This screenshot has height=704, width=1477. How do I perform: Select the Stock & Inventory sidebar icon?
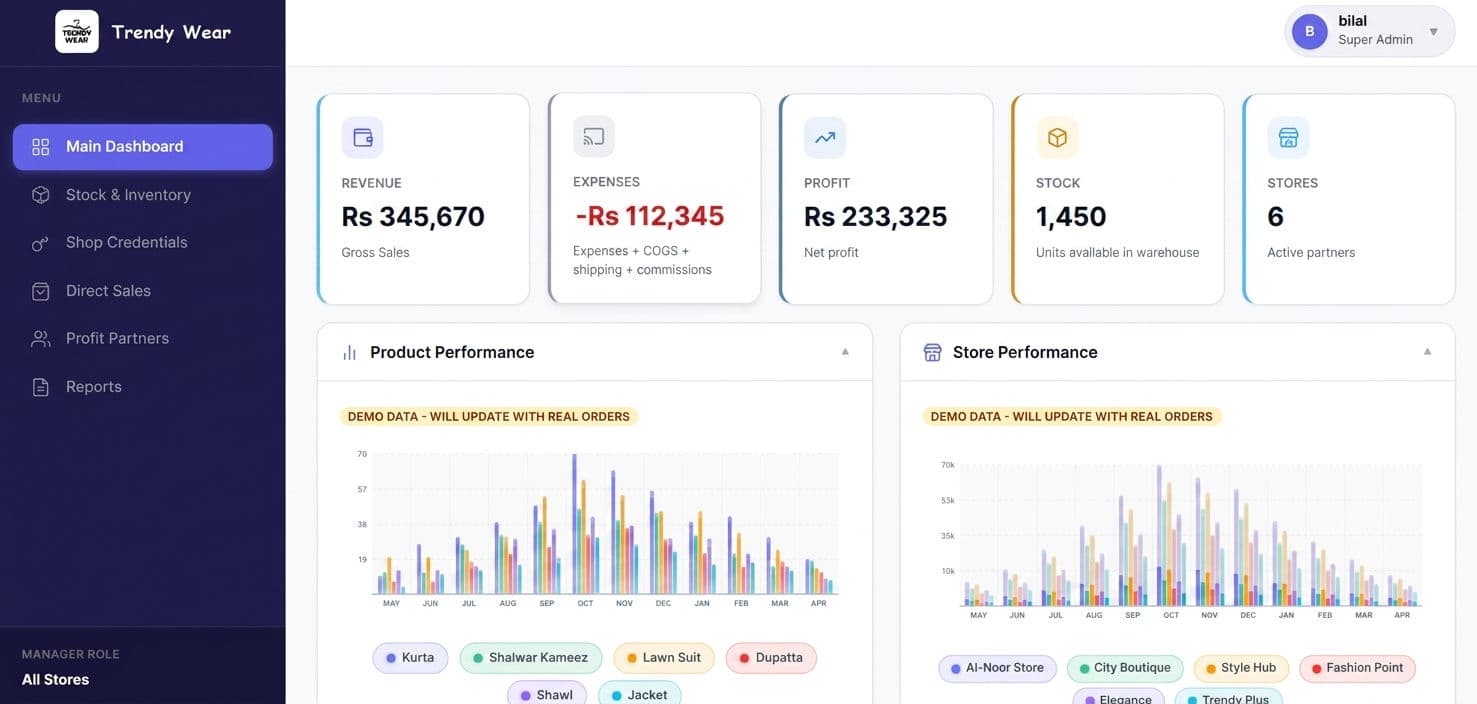[35, 192]
